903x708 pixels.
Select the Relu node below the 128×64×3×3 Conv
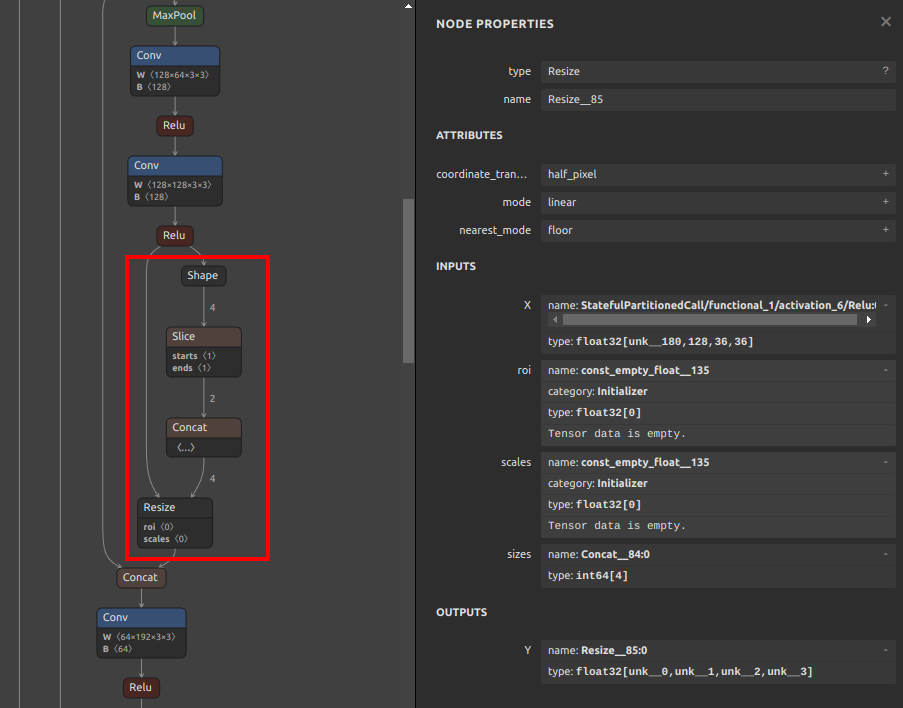[x=174, y=126]
